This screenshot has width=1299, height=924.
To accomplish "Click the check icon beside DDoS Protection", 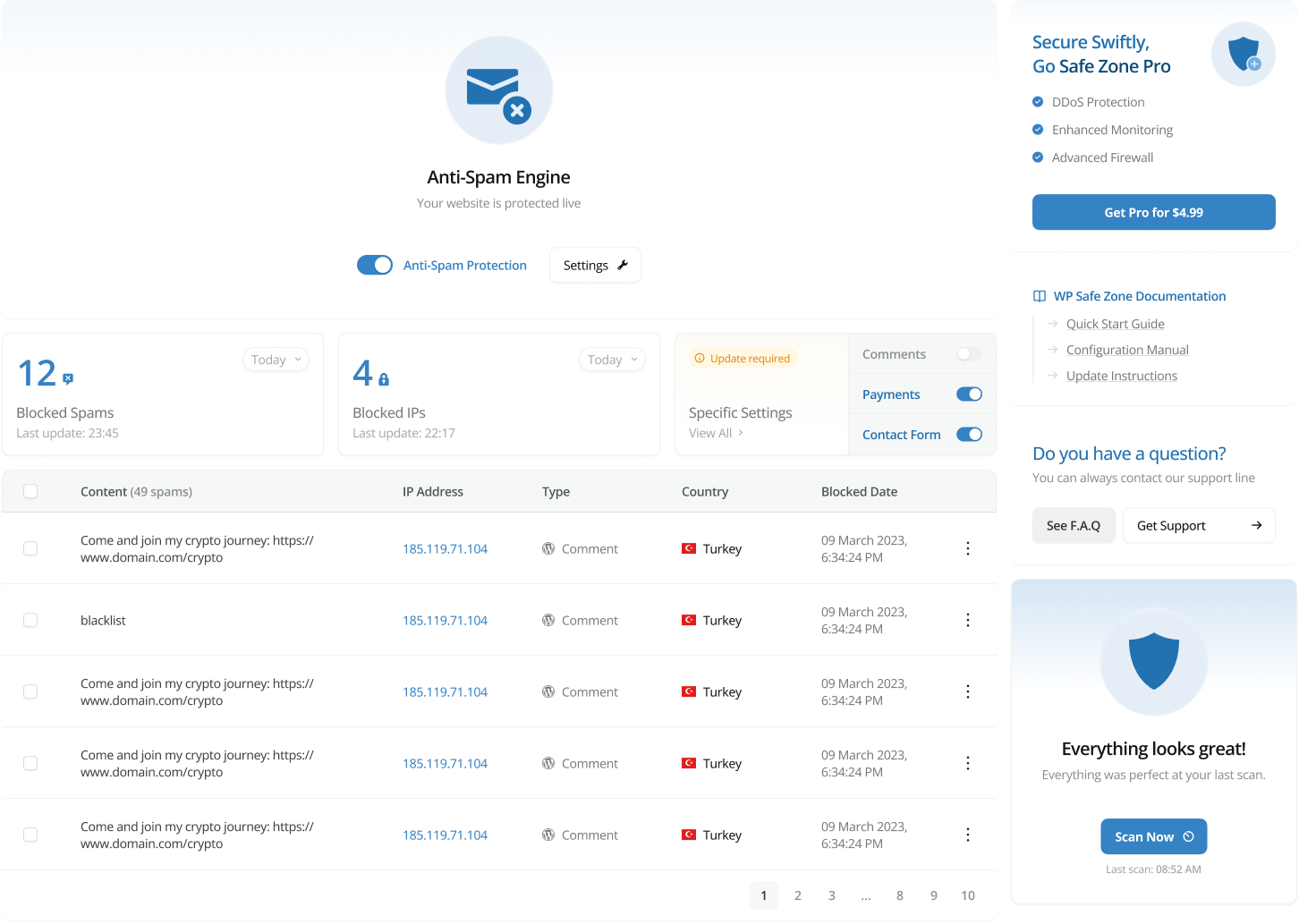I will 1038,102.
